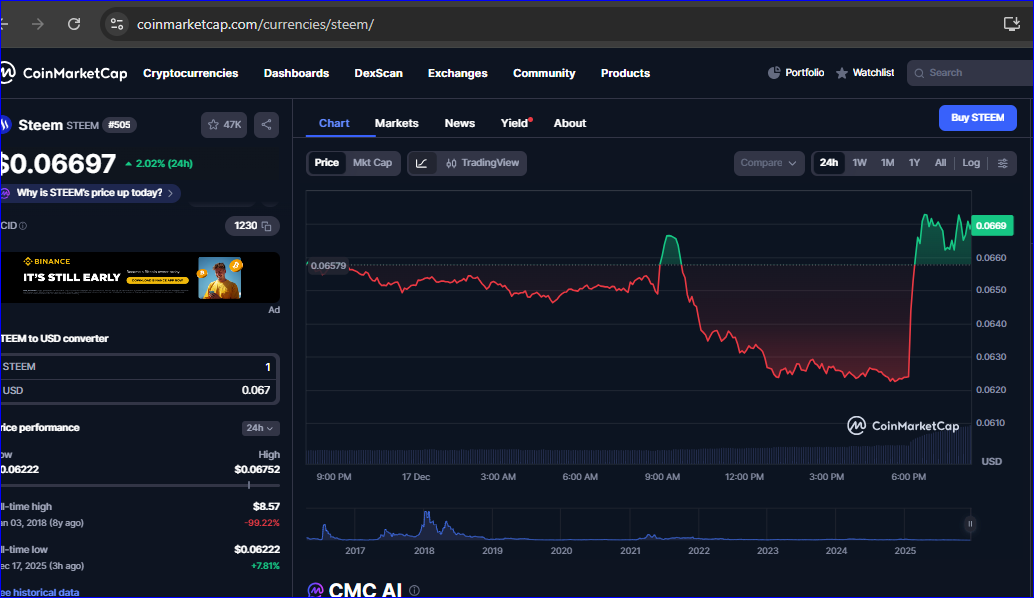This screenshot has width=1034, height=598.
Task: Click the install app icon in address bar
Action: tap(1012, 24)
